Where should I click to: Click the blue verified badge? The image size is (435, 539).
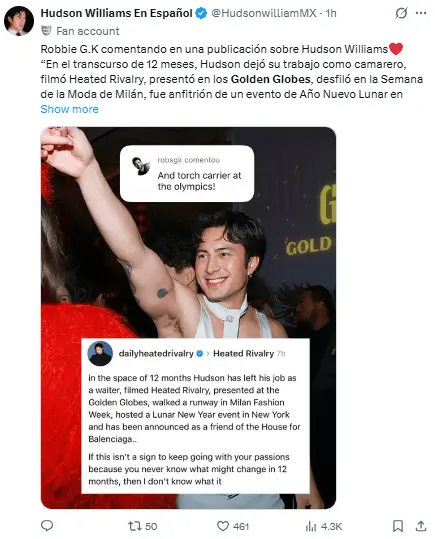point(201,13)
